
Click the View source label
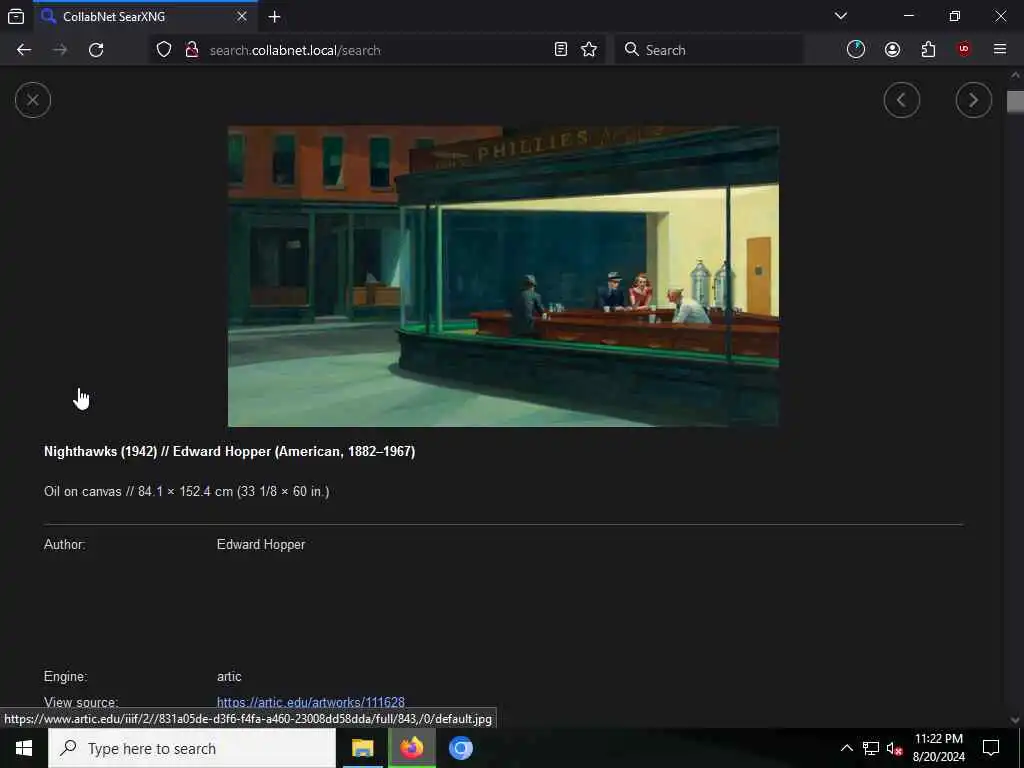click(81, 703)
